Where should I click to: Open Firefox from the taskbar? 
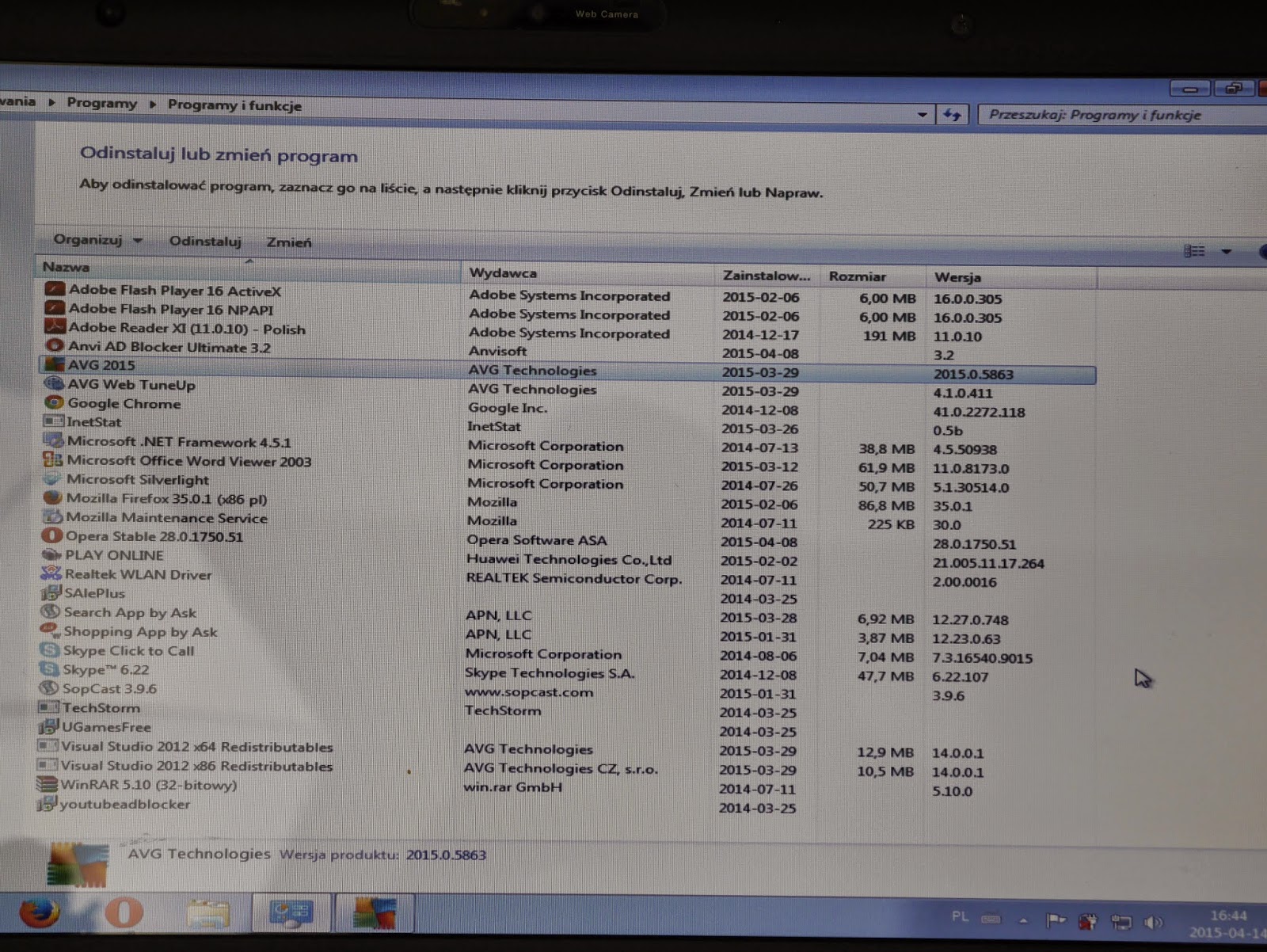[x=39, y=912]
